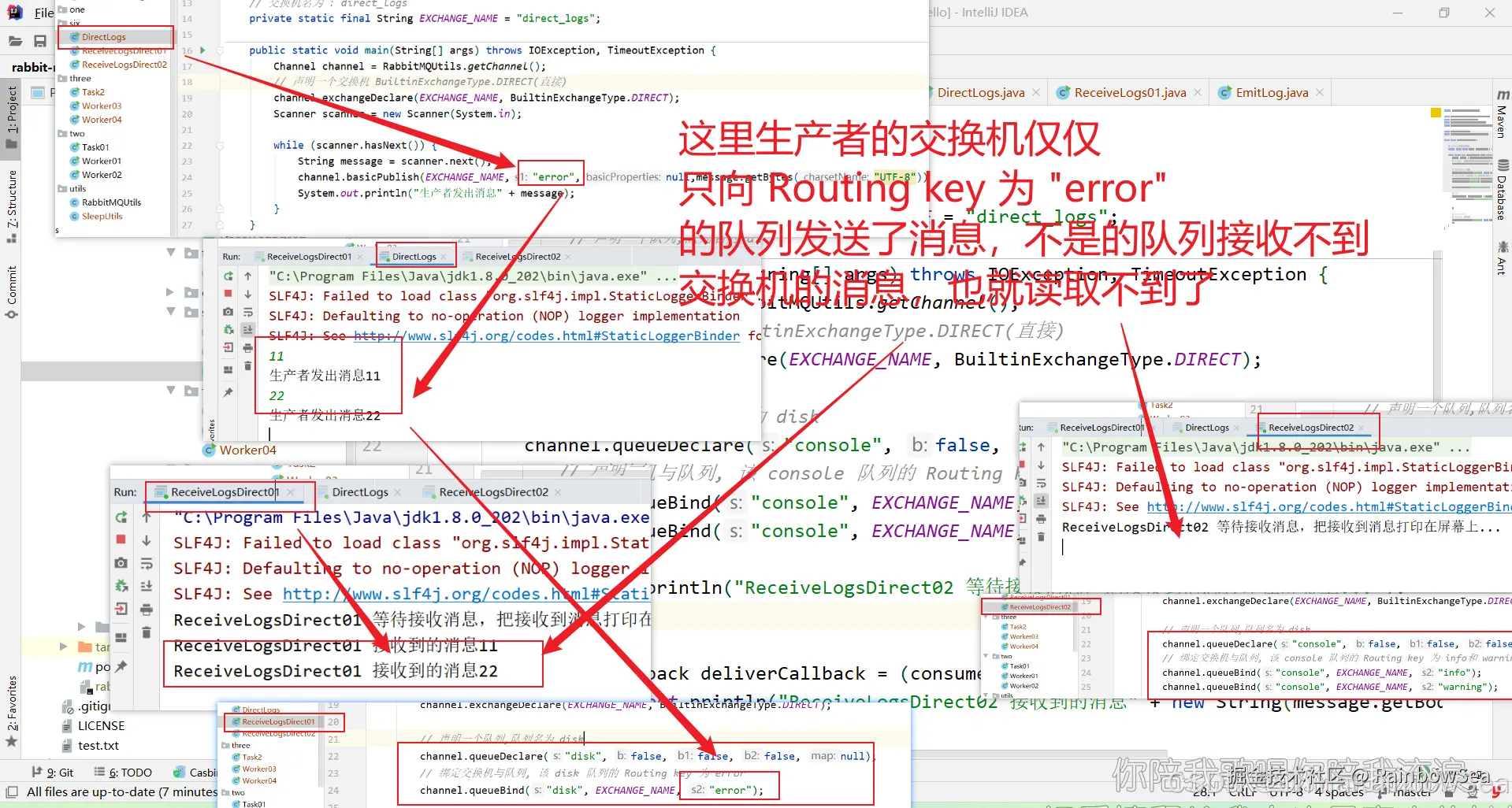
Task: Toggle scroll-to-end in right ReceiveLogsDirect02 Run panel
Action: (x=1041, y=501)
